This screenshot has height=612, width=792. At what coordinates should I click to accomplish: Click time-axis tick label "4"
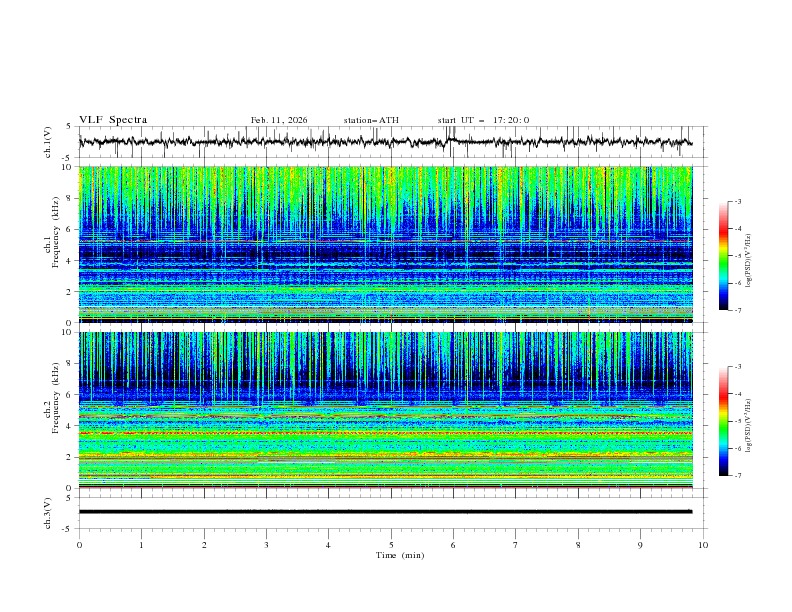coord(328,545)
